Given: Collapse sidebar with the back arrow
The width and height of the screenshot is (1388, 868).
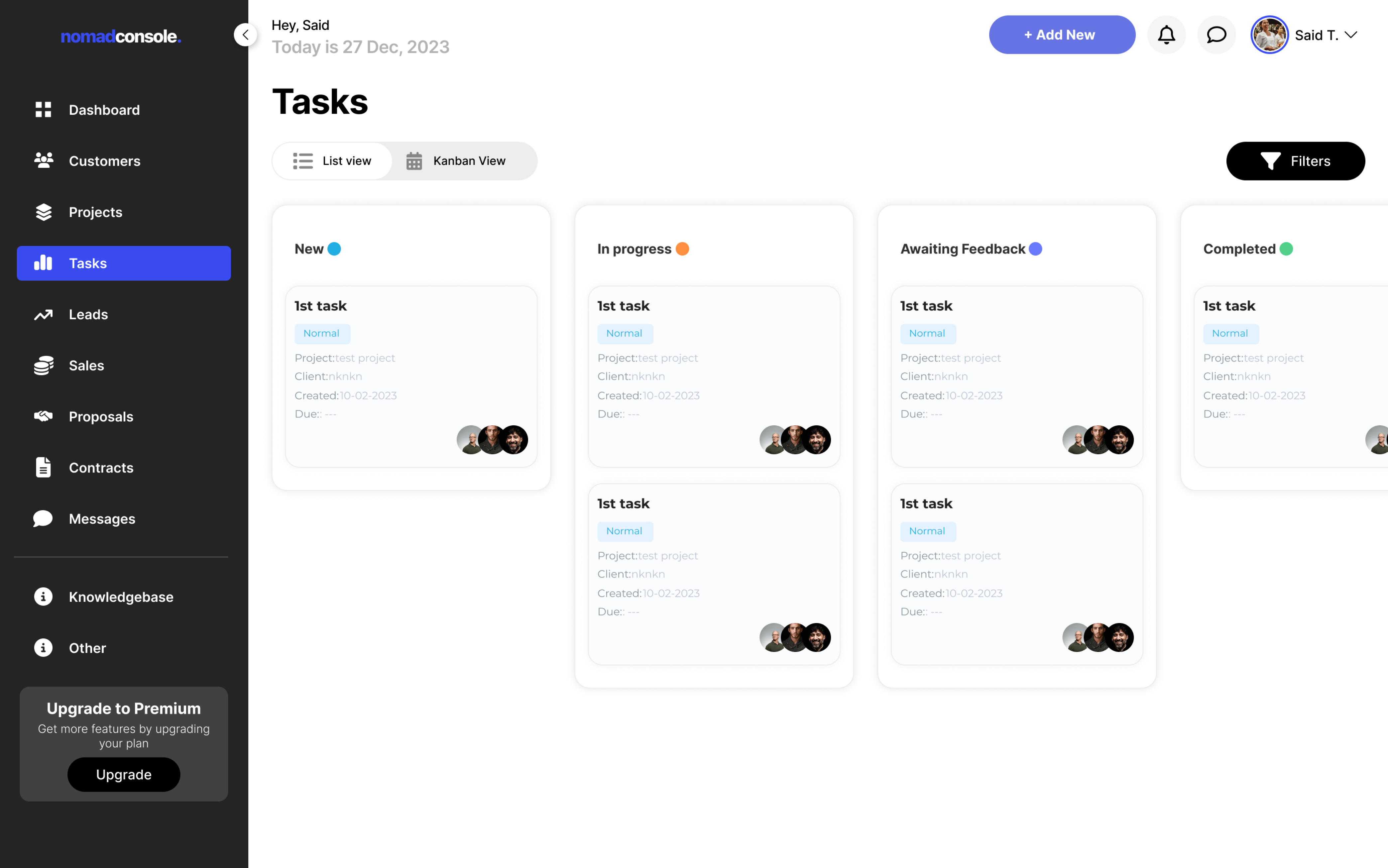Looking at the screenshot, I should coord(245,35).
